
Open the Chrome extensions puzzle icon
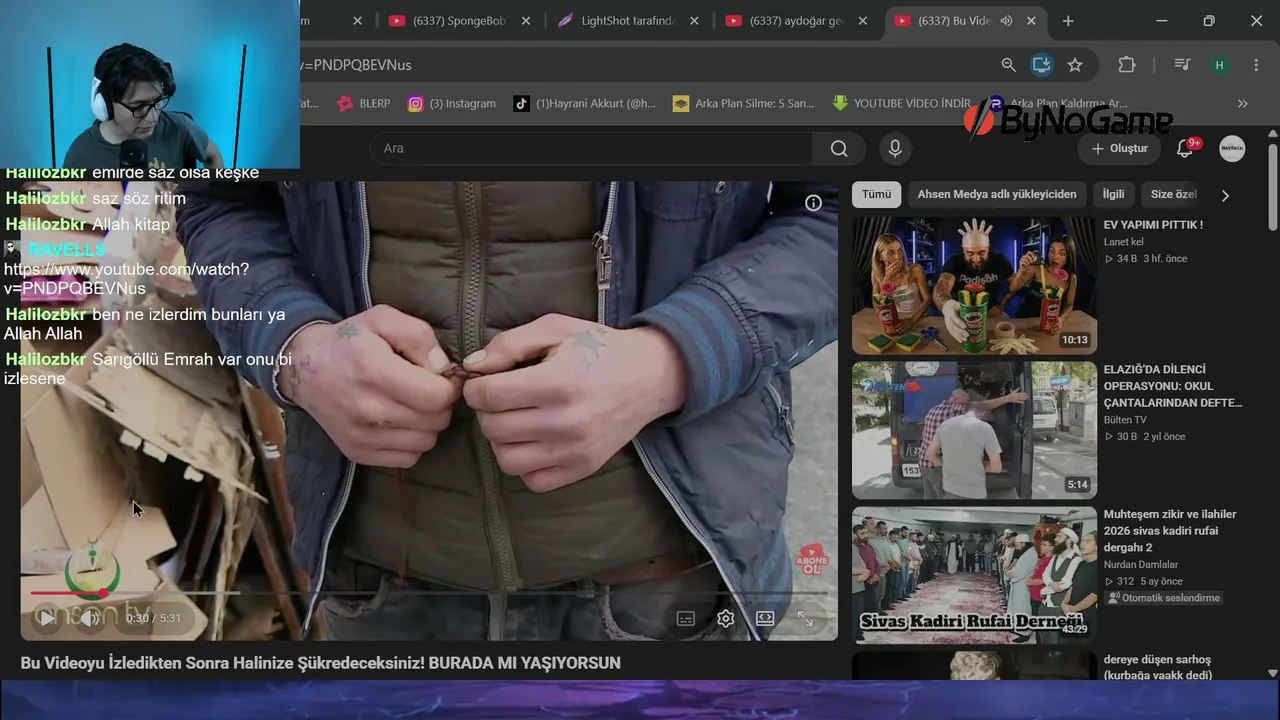point(1127,65)
